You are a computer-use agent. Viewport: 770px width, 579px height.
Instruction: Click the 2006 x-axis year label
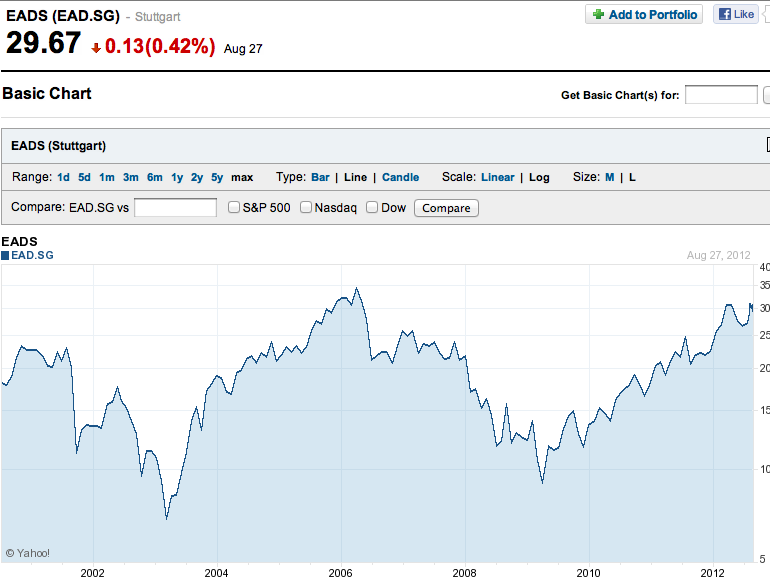(340, 573)
